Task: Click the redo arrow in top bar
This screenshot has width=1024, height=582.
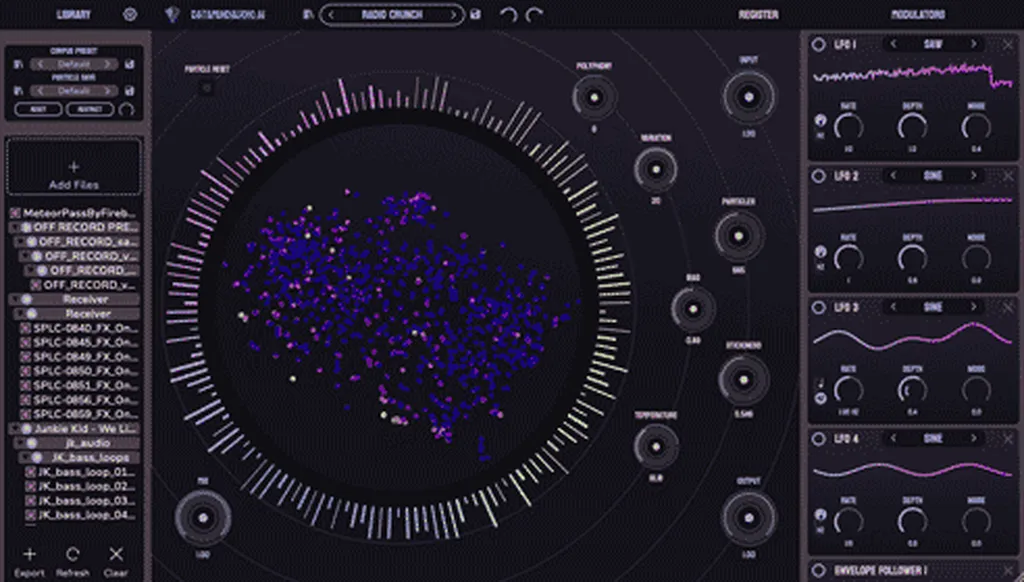Action: pos(535,15)
